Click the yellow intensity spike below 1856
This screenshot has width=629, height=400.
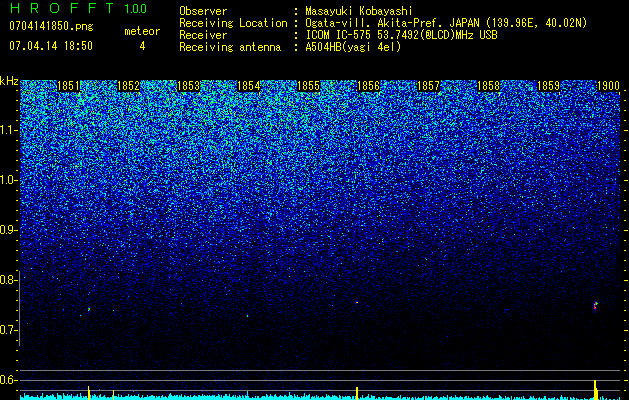(x=357, y=393)
